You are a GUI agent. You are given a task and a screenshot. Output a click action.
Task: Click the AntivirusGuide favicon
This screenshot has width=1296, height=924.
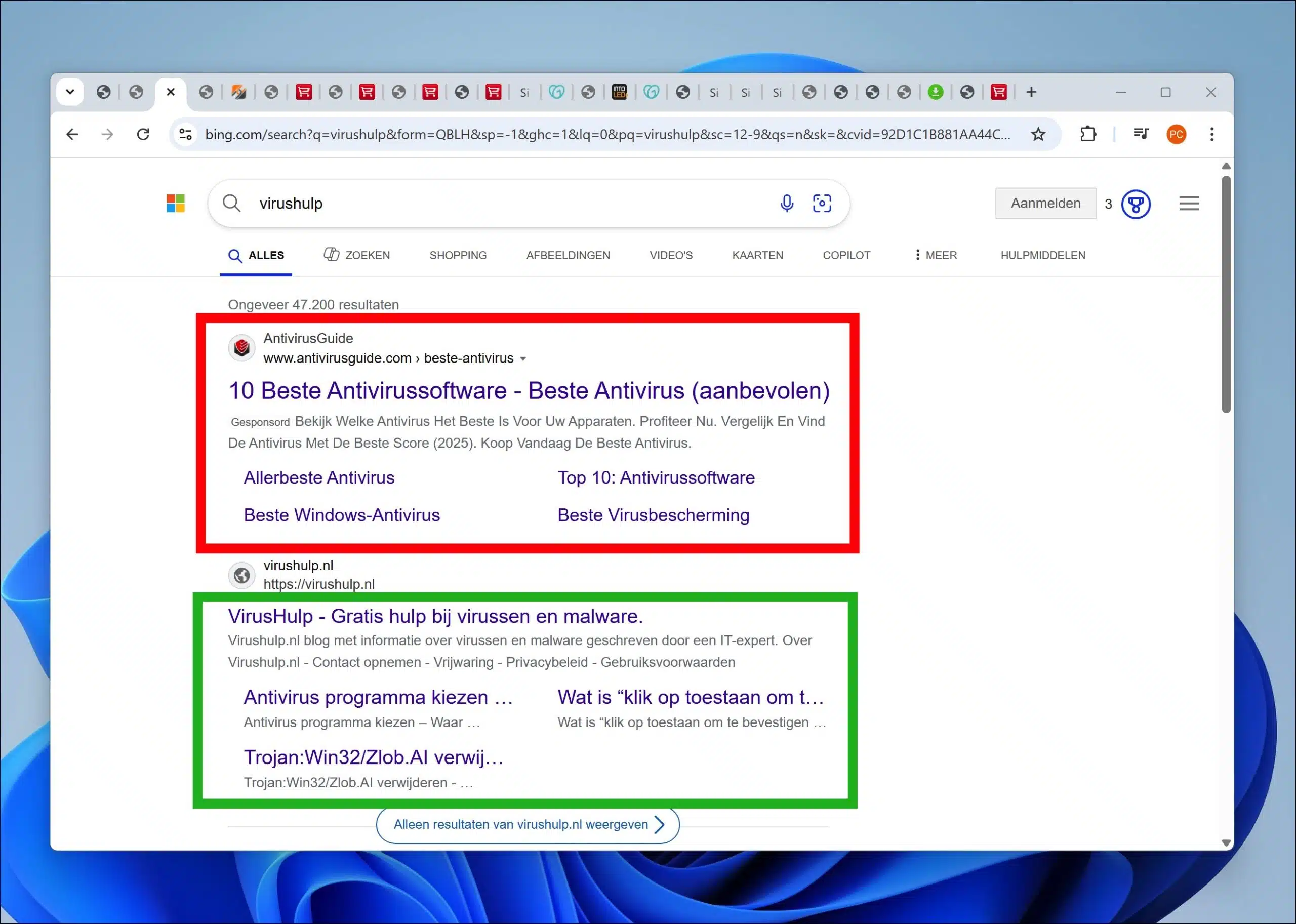pos(242,348)
